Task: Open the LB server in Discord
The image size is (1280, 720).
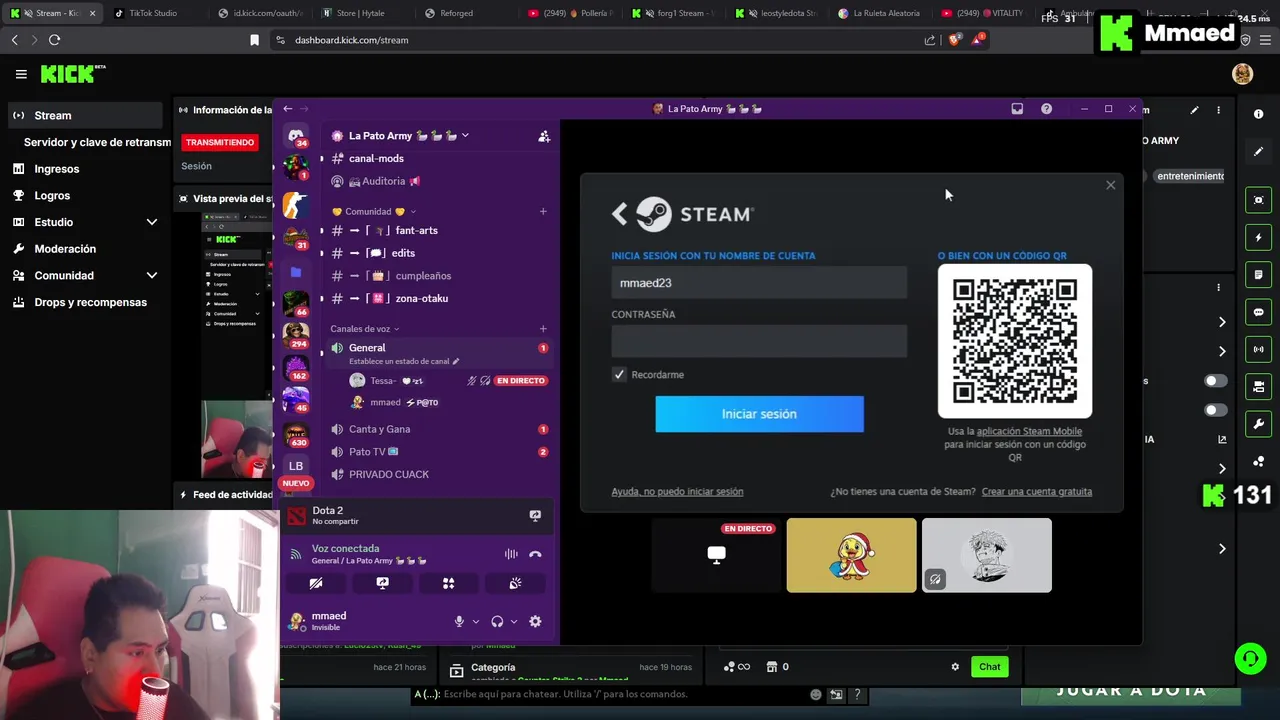Action: coord(296,466)
